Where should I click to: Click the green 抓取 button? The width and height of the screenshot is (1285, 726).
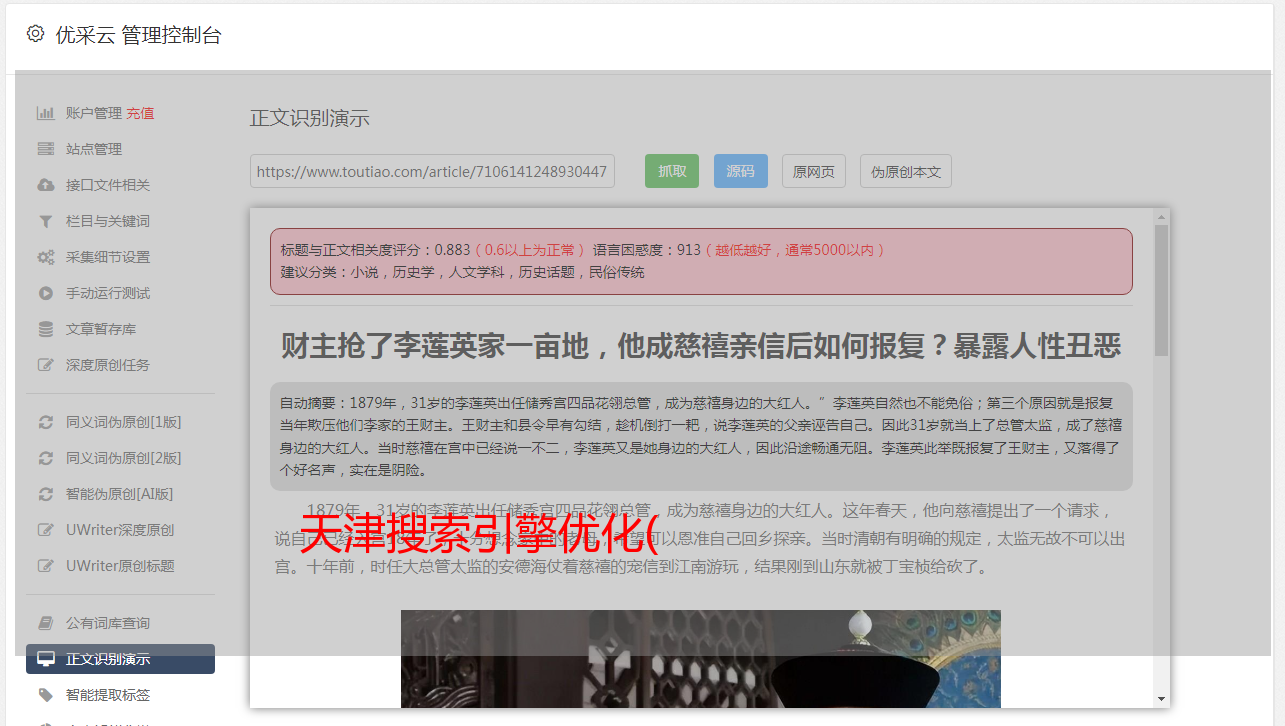pyautogui.click(x=672, y=171)
